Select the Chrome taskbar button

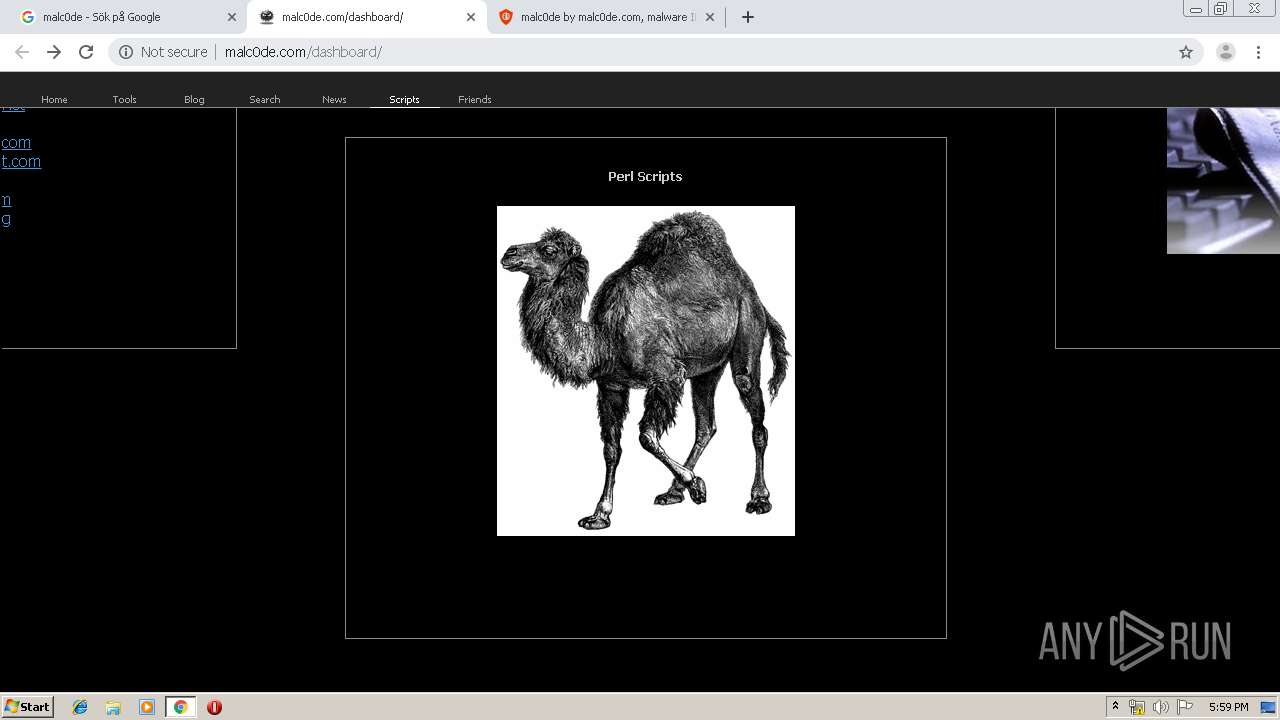(180, 707)
